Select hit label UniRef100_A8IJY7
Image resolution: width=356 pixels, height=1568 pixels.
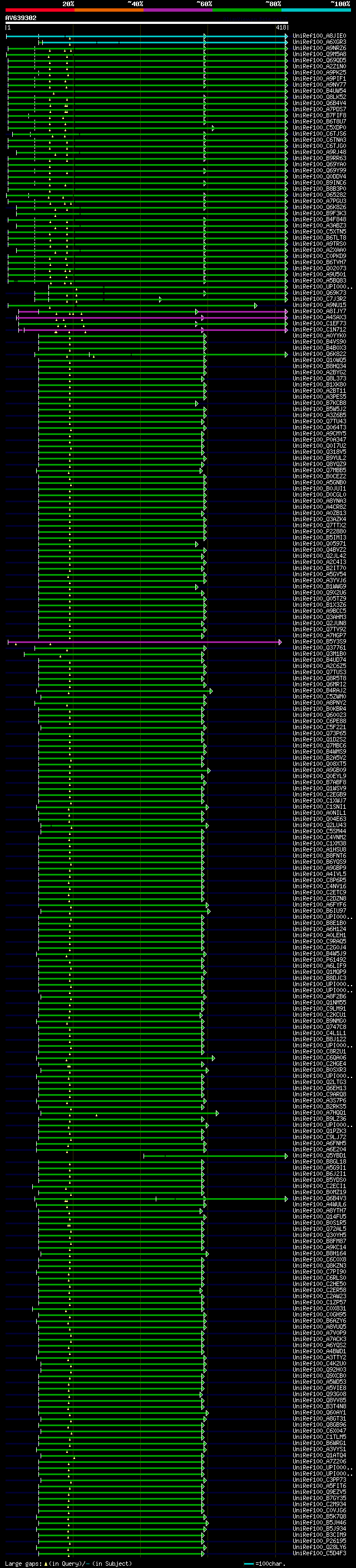click(x=319, y=311)
